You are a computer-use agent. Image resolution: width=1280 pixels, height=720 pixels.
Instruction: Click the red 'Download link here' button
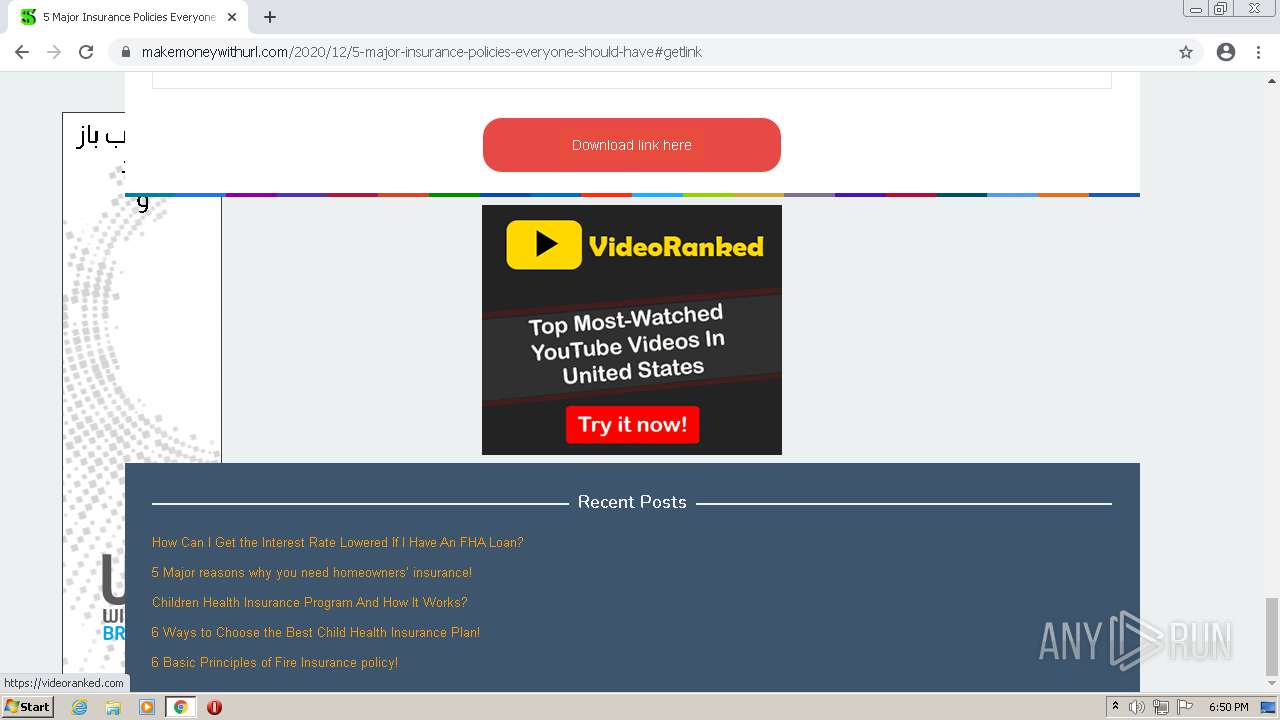[632, 145]
